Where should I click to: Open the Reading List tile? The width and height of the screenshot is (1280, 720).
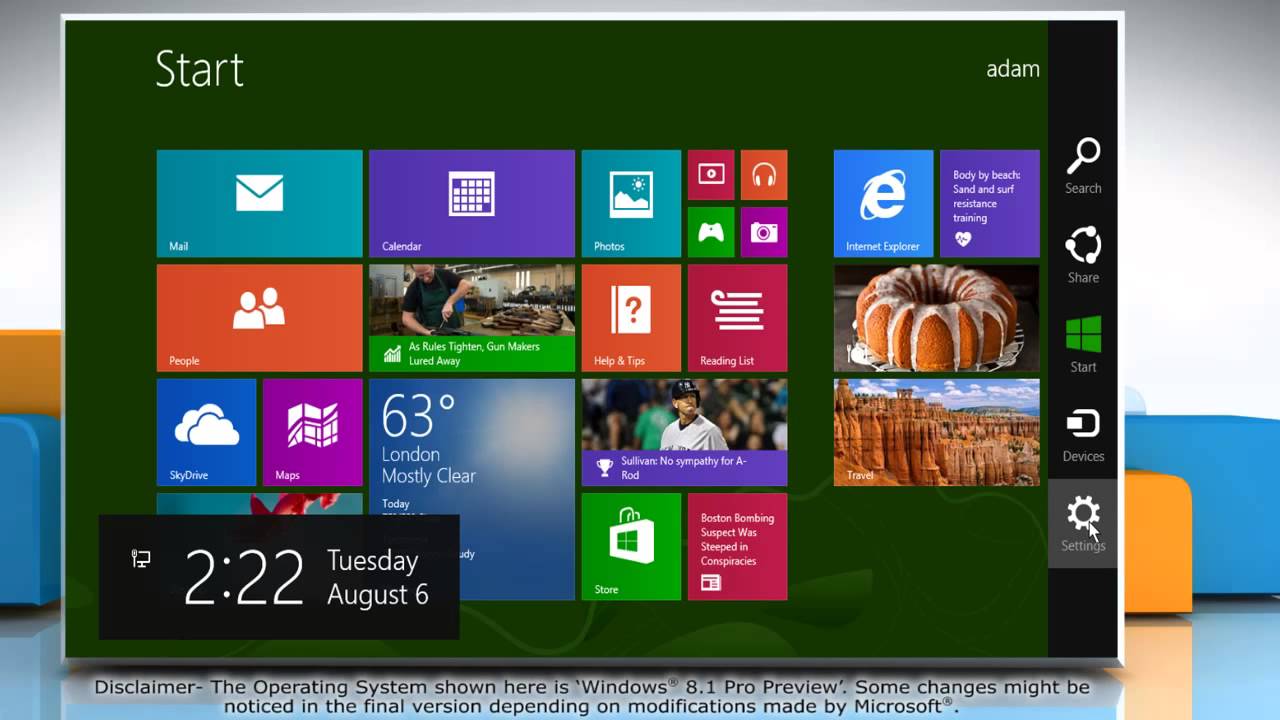737,318
